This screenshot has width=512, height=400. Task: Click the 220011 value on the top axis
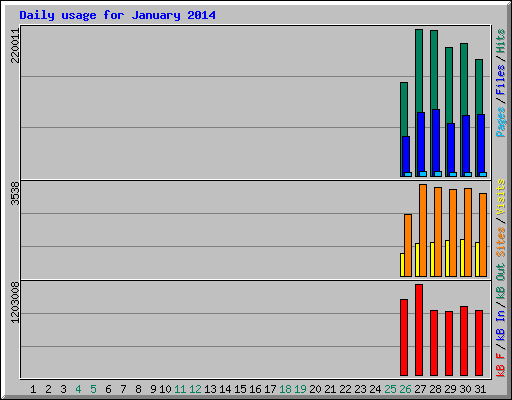(x=15, y=45)
